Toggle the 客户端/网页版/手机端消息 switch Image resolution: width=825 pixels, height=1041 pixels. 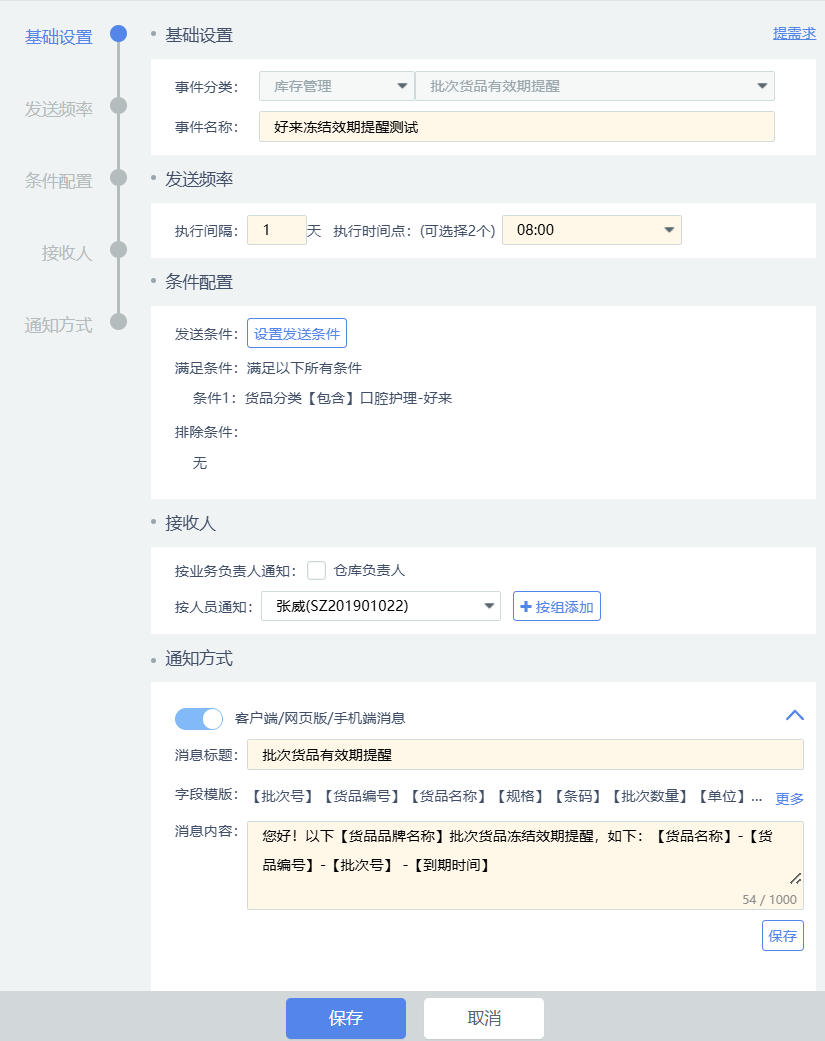pos(198,718)
